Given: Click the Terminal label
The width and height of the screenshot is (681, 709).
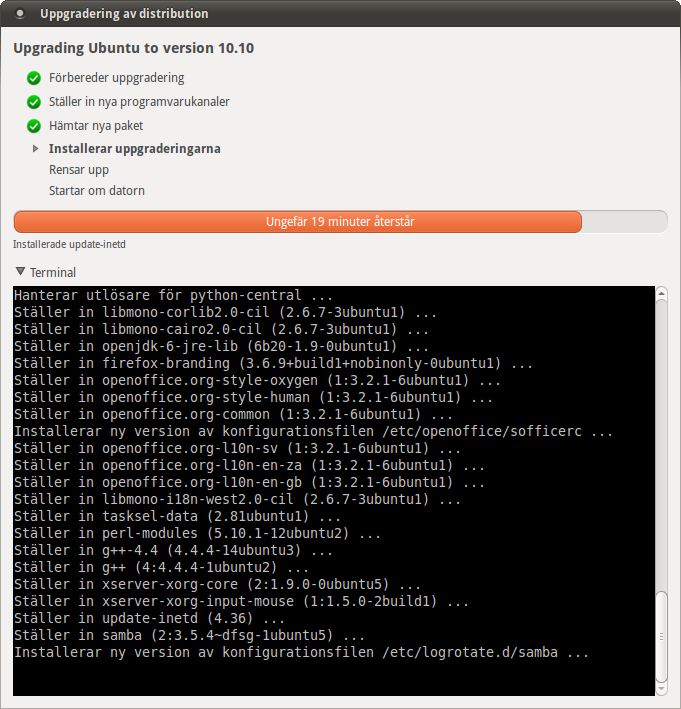Looking at the screenshot, I should [x=53, y=273].
